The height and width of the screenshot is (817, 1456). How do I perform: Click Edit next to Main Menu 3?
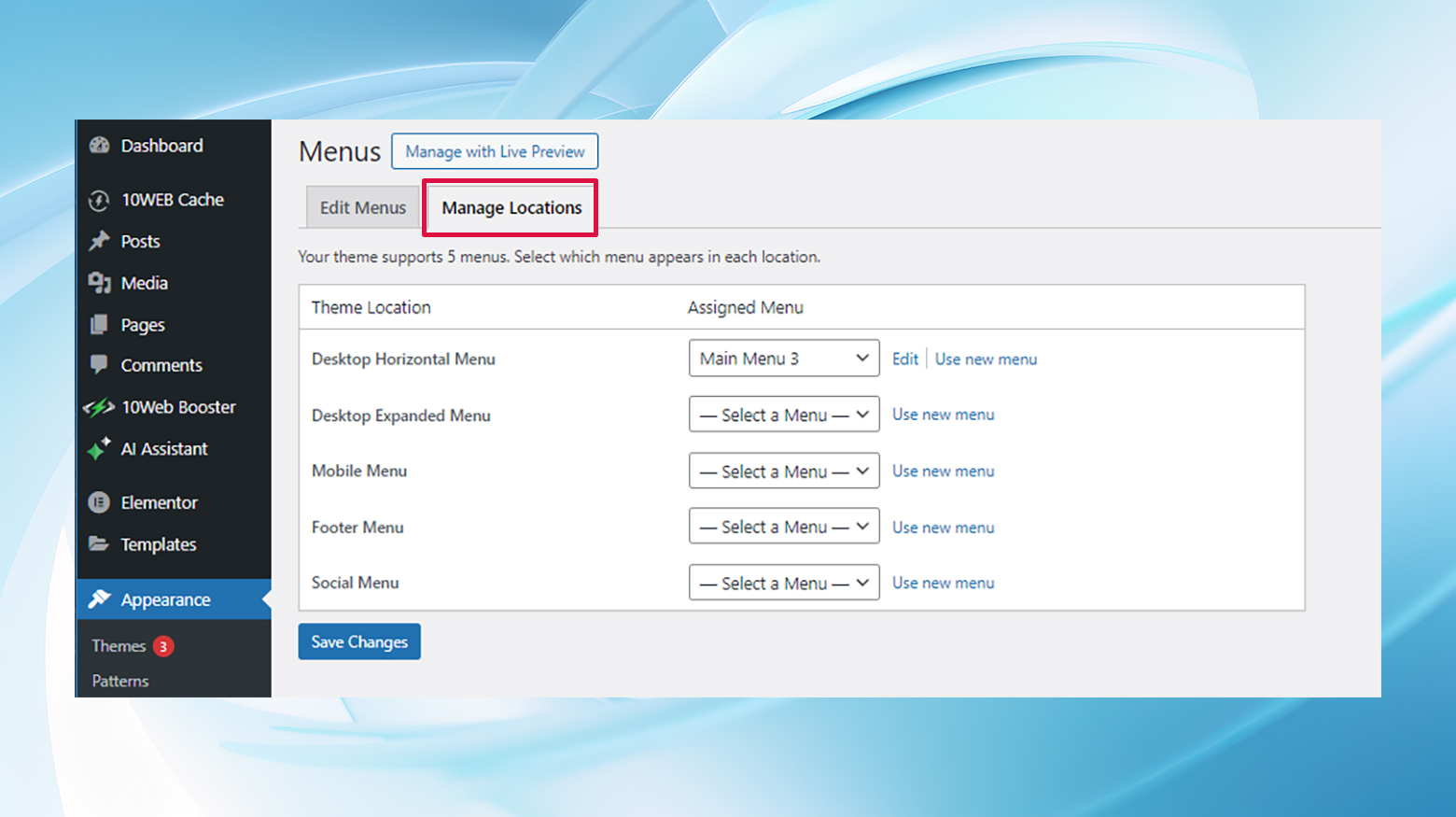pos(904,359)
